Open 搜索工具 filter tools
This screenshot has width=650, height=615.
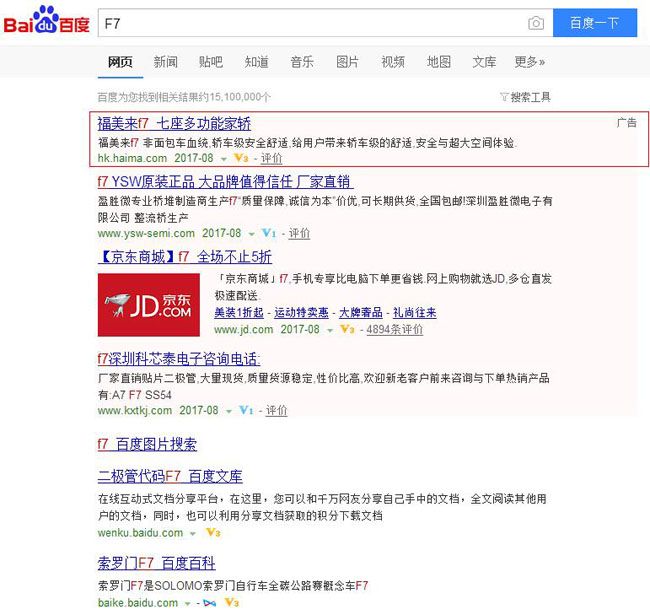click(525, 97)
